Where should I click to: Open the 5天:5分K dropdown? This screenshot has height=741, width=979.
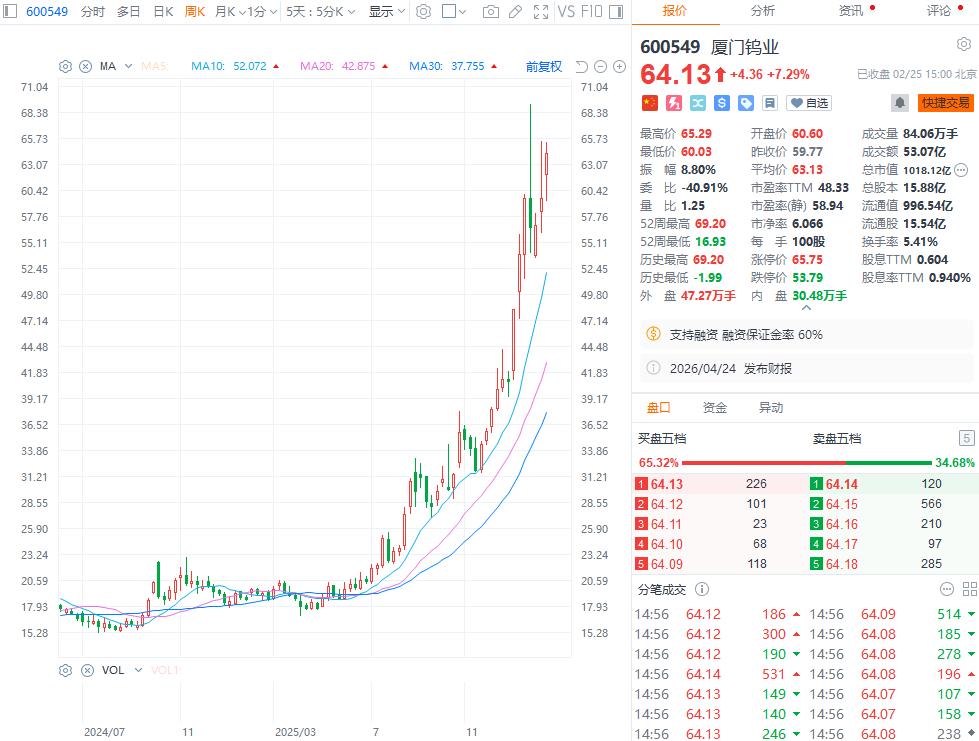point(321,11)
